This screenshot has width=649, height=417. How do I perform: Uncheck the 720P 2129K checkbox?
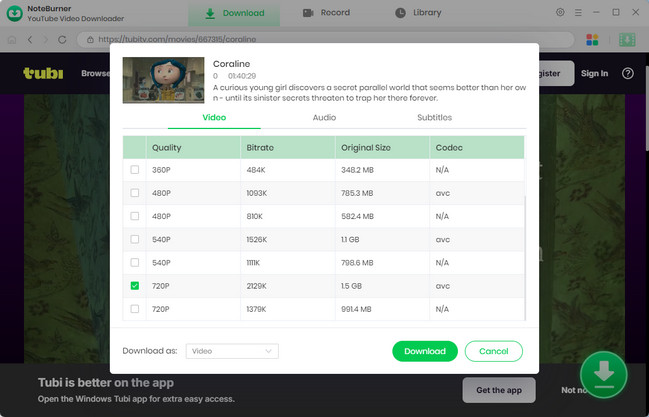[x=135, y=286]
